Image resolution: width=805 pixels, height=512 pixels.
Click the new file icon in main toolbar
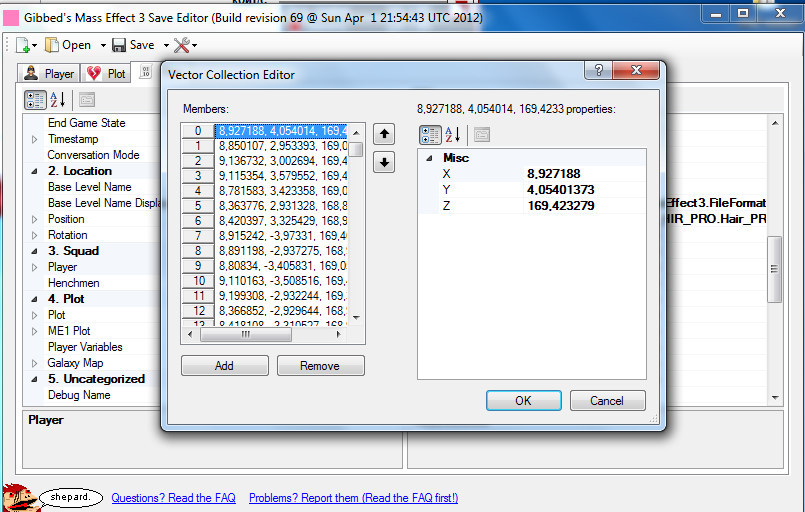(x=21, y=45)
